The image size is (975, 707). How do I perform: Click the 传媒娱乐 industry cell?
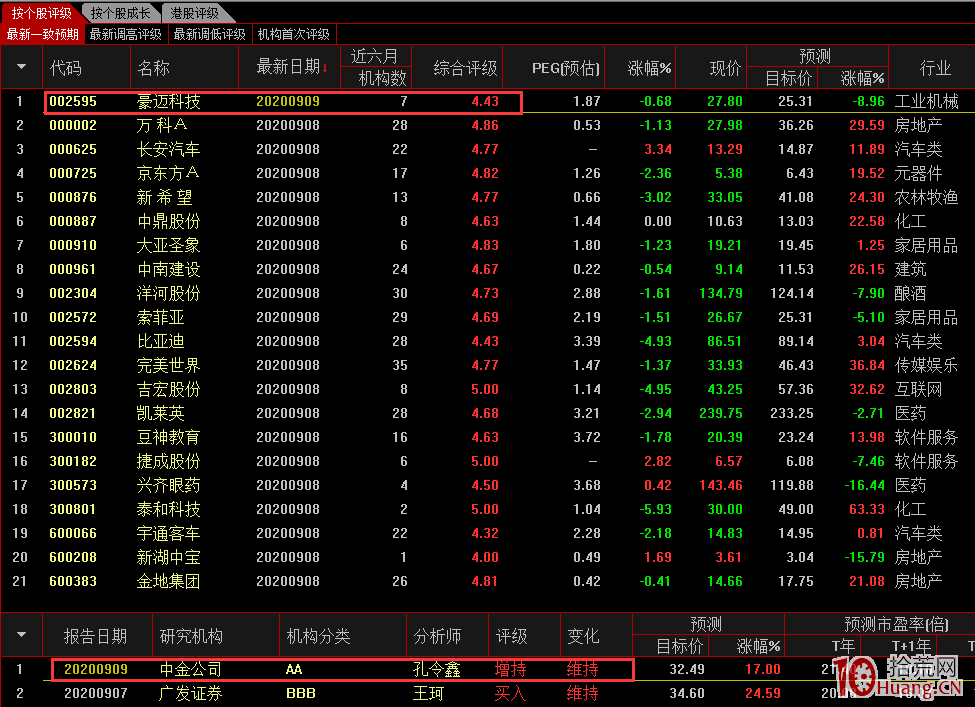926,365
